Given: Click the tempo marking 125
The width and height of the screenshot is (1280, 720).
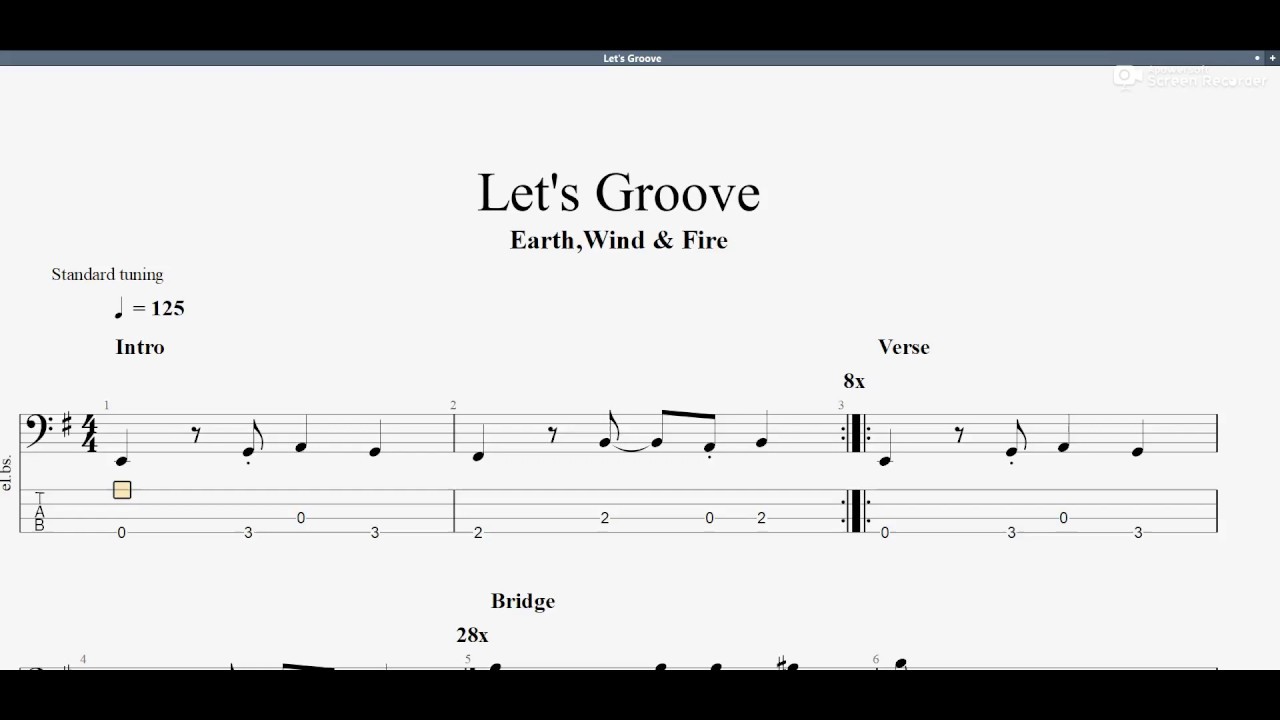Looking at the screenshot, I should click(x=150, y=308).
